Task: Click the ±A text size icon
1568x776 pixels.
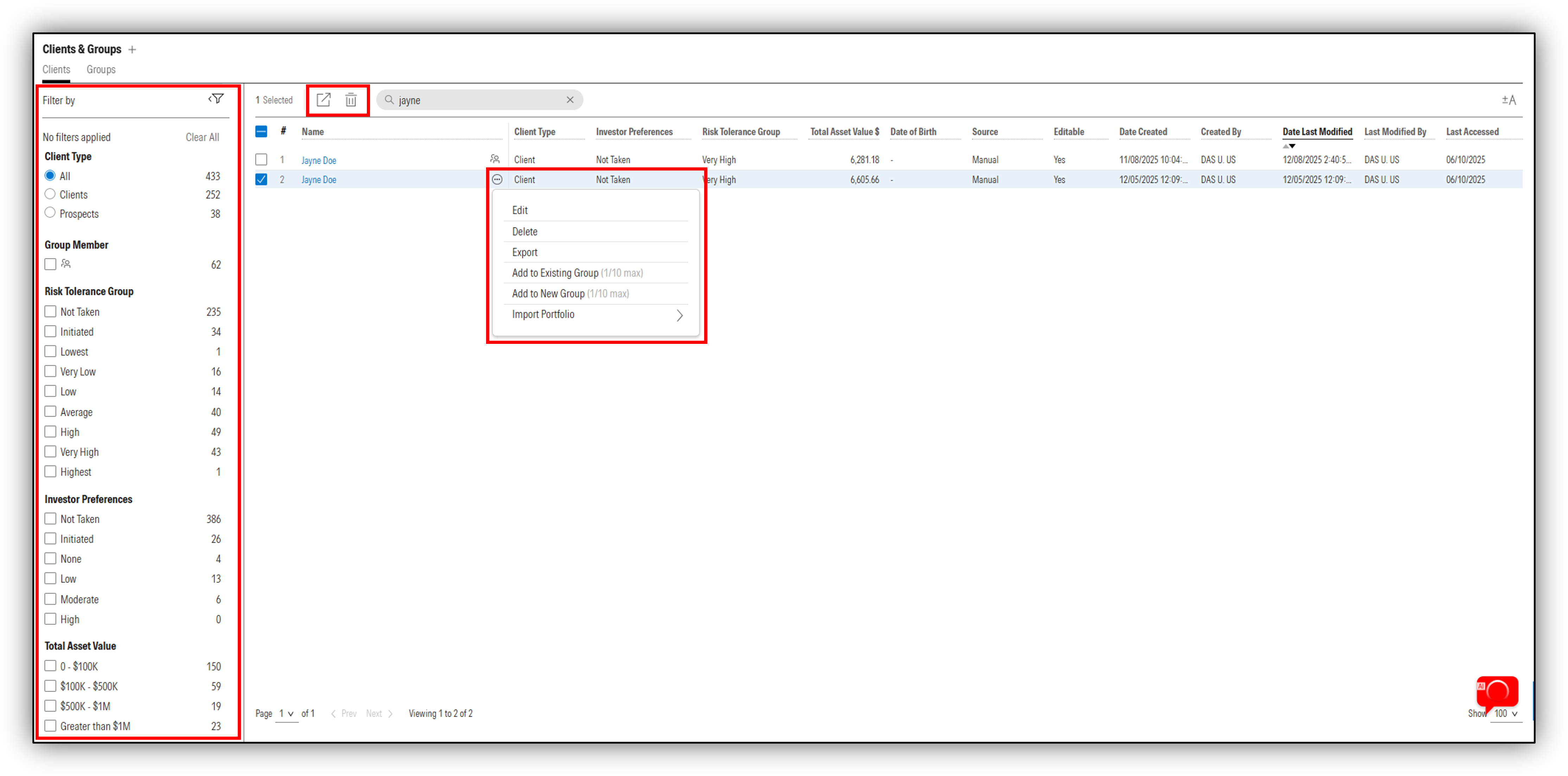Action: click(x=1508, y=100)
